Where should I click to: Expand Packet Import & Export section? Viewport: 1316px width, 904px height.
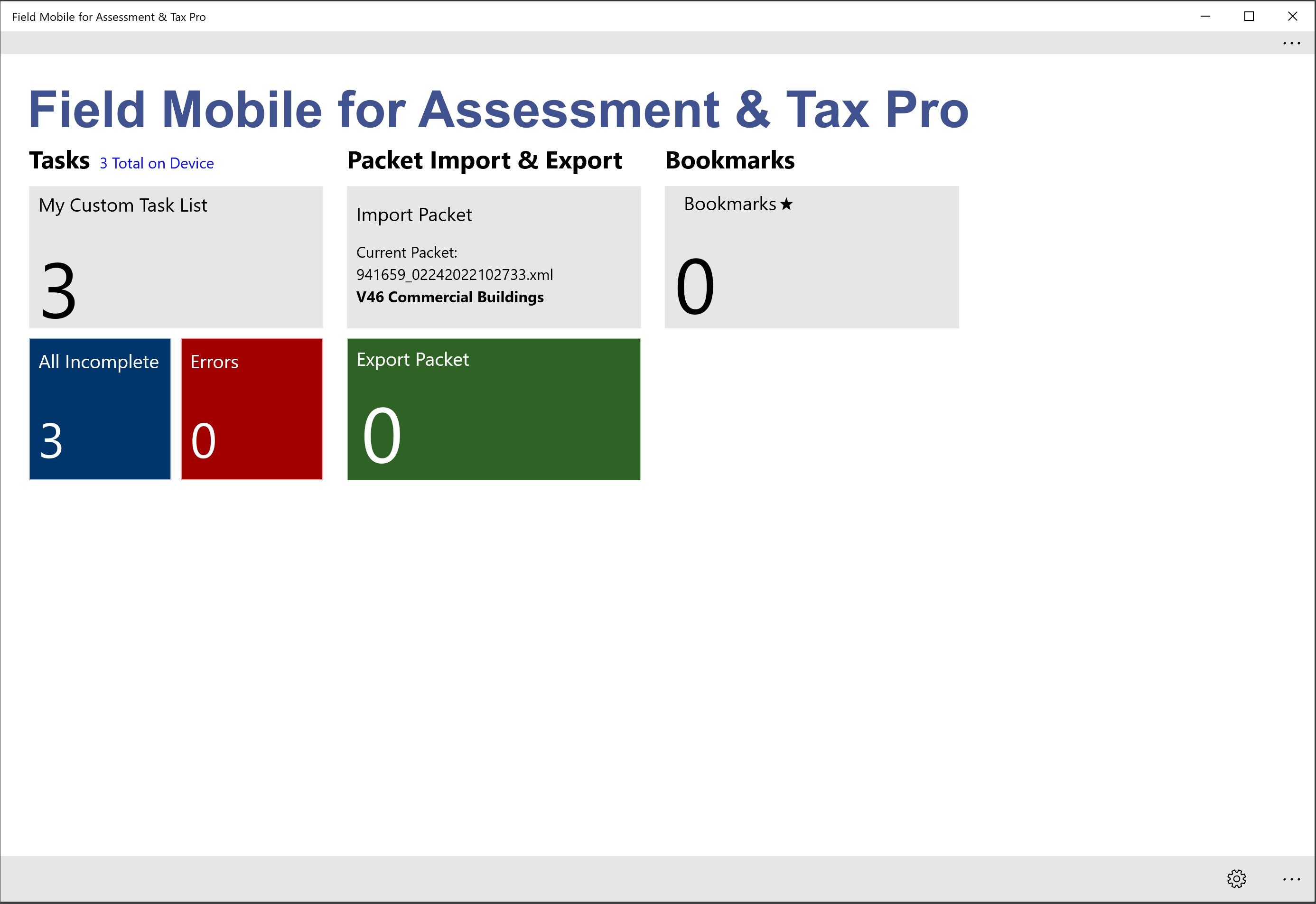point(485,160)
